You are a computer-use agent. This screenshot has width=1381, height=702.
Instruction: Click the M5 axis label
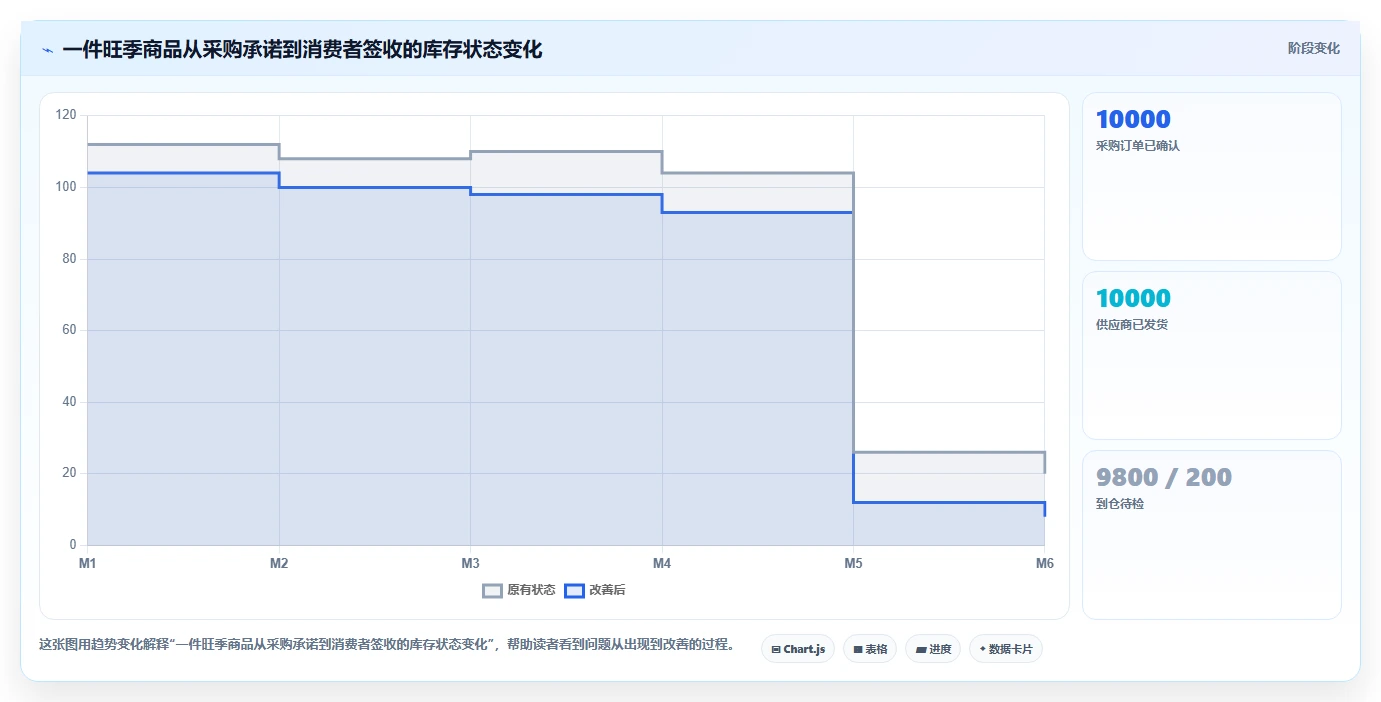[x=853, y=564]
